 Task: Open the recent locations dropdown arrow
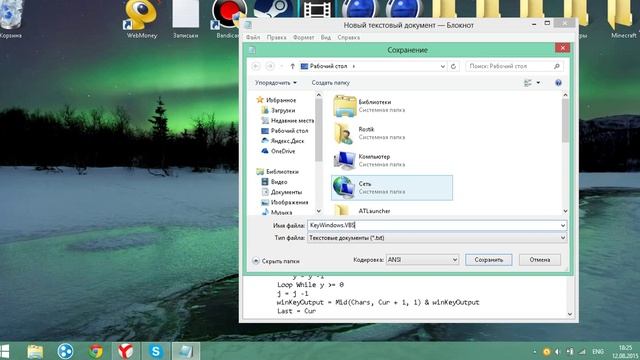coord(281,66)
